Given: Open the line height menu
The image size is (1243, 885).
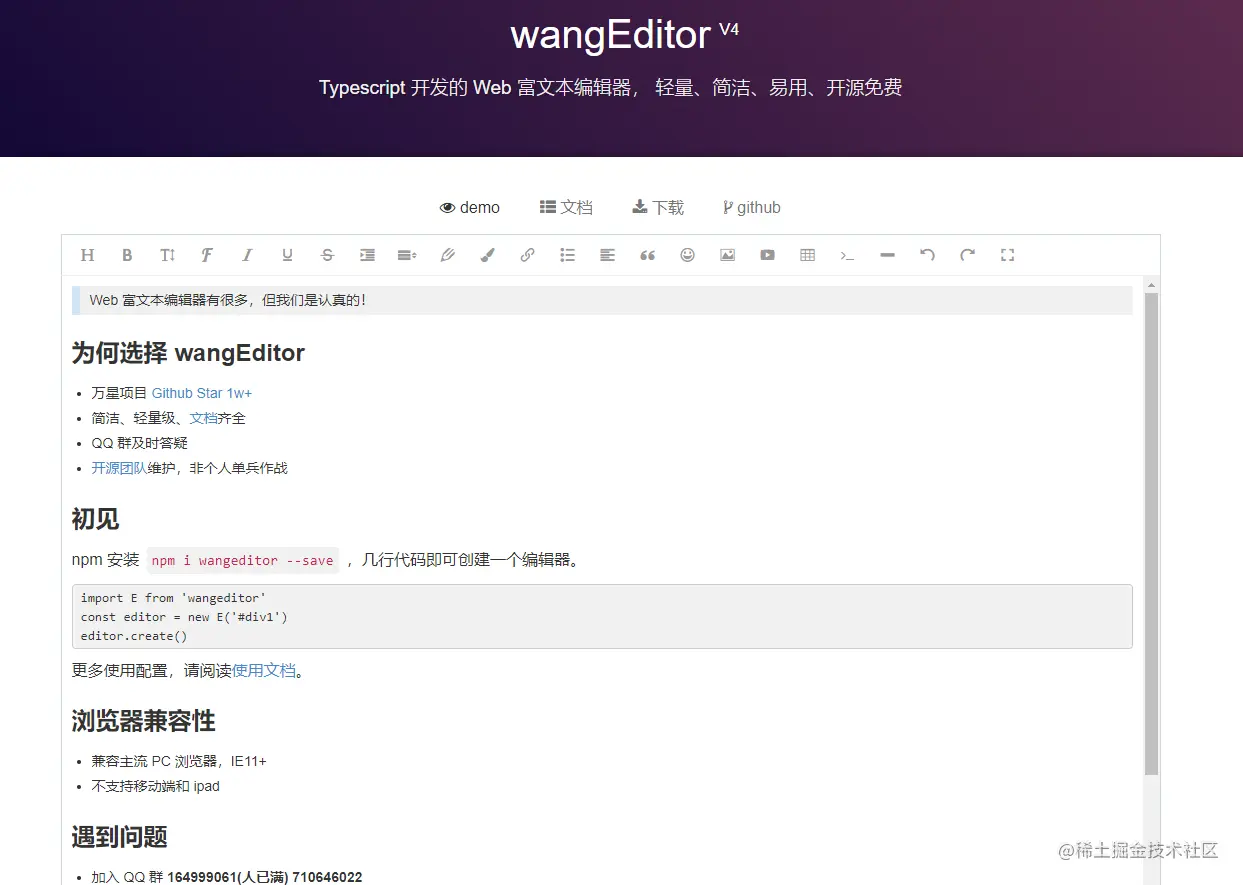Looking at the screenshot, I should tap(407, 255).
